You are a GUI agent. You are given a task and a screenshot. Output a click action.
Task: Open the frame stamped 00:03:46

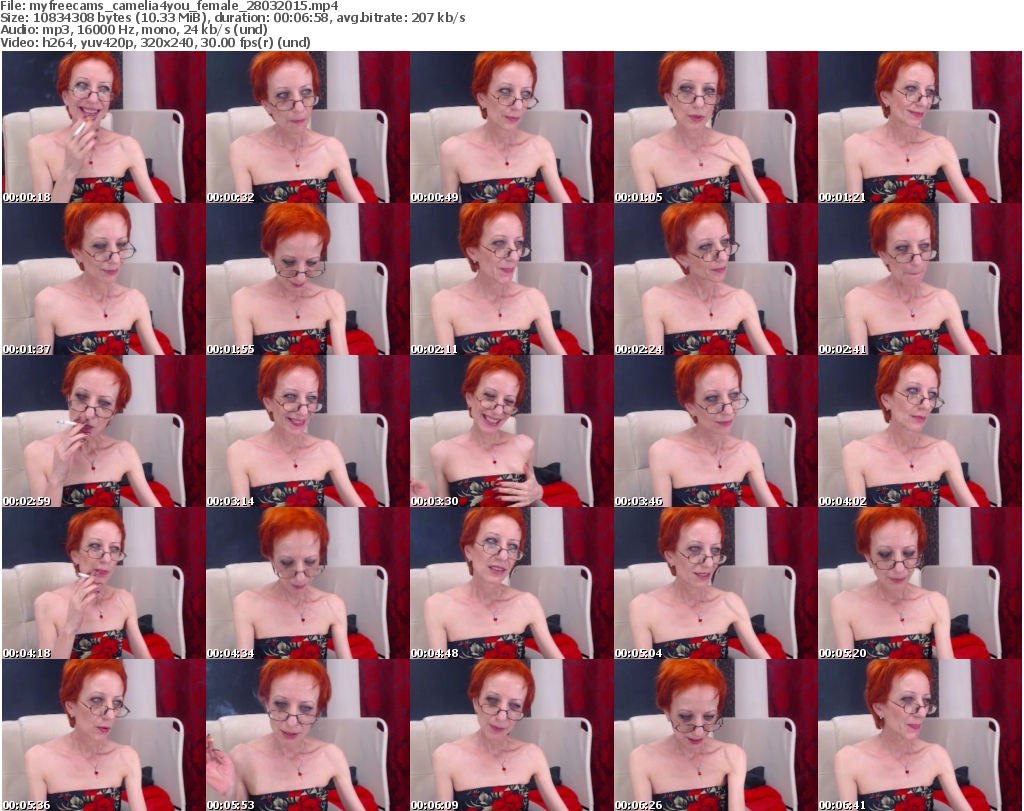click(x=715, y=431)
